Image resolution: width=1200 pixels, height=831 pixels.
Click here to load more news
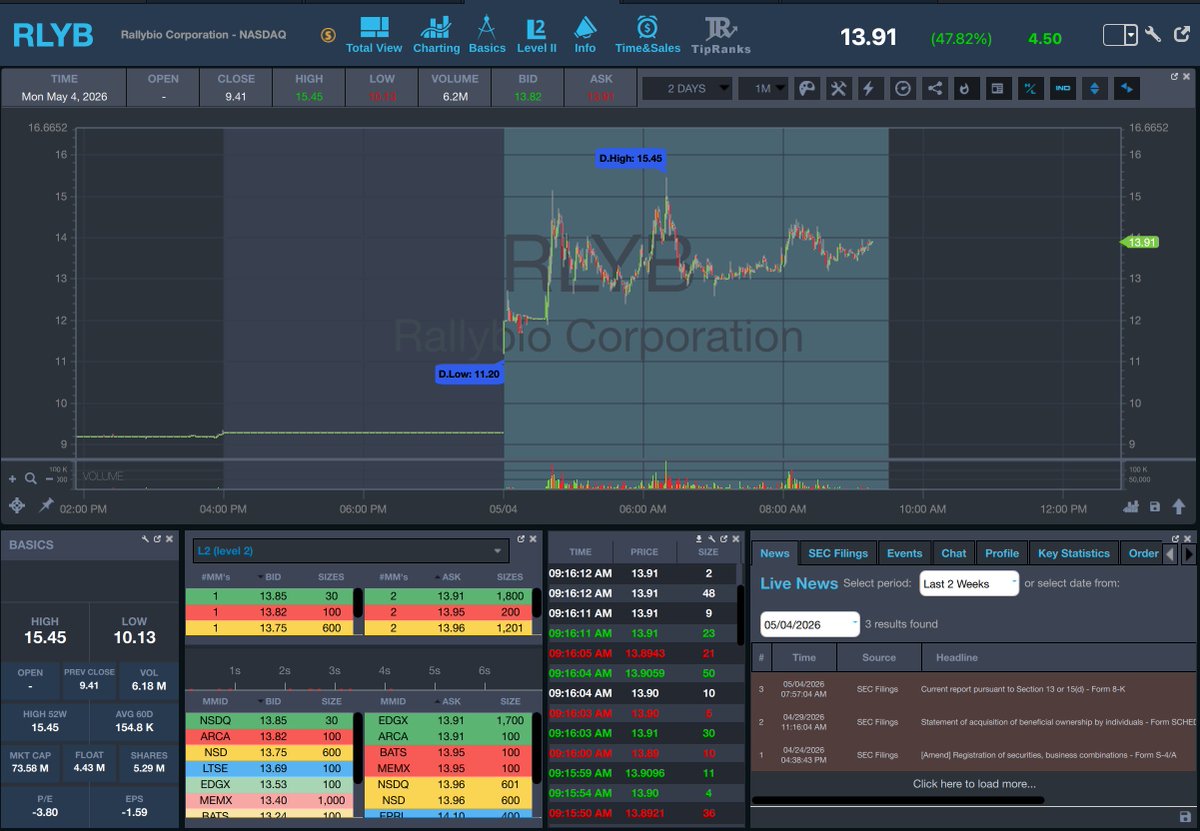[x=974, y=784]
